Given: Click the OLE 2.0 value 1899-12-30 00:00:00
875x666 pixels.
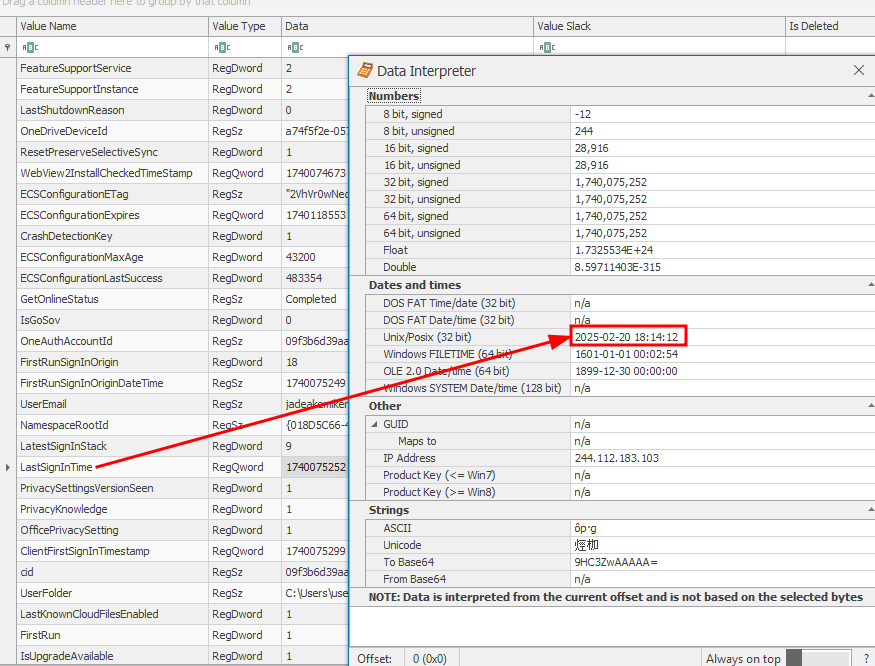Looking at the screenshot, I should point(626,371).
